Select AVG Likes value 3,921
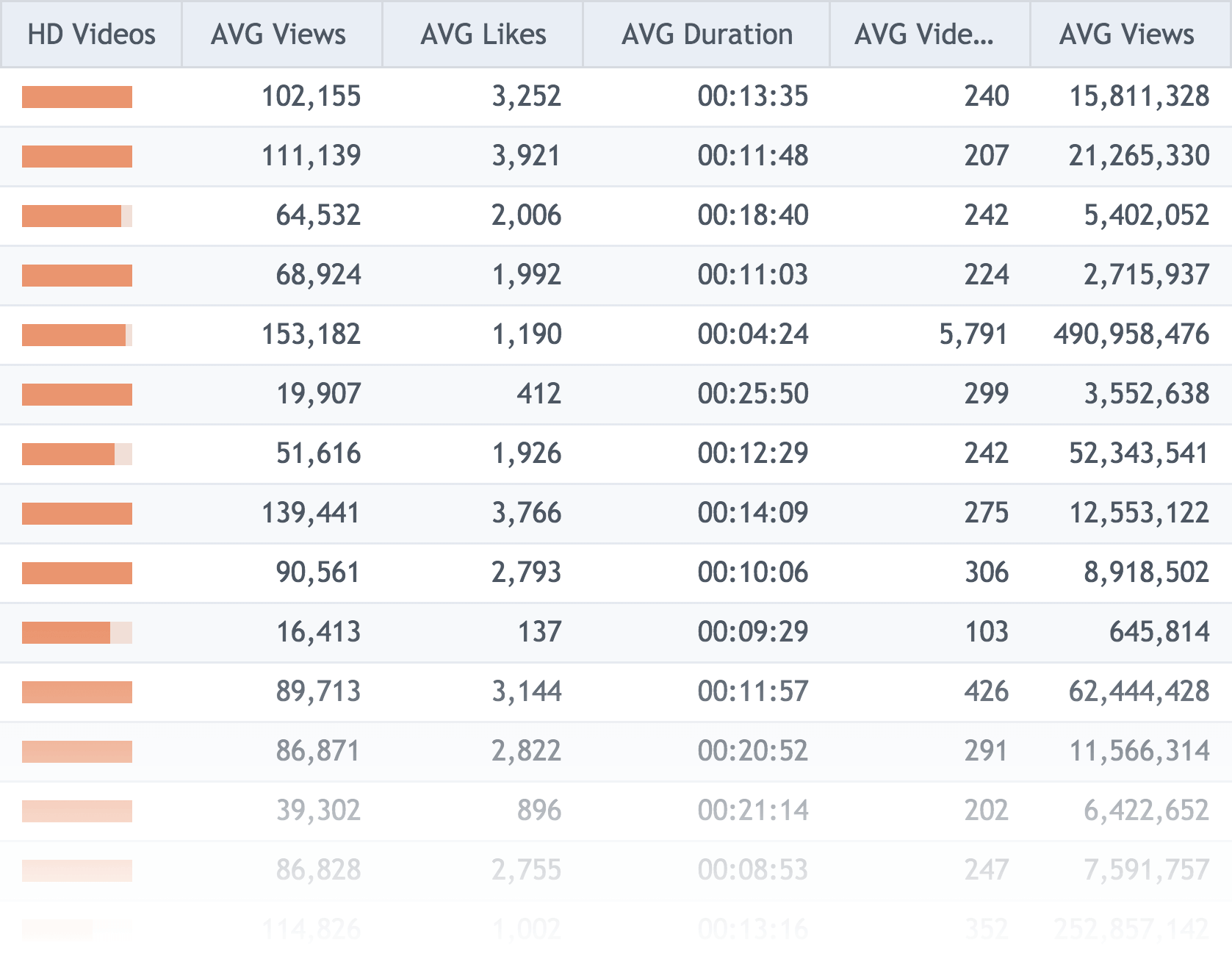The image size is (1232, 959). pos(527,156)
